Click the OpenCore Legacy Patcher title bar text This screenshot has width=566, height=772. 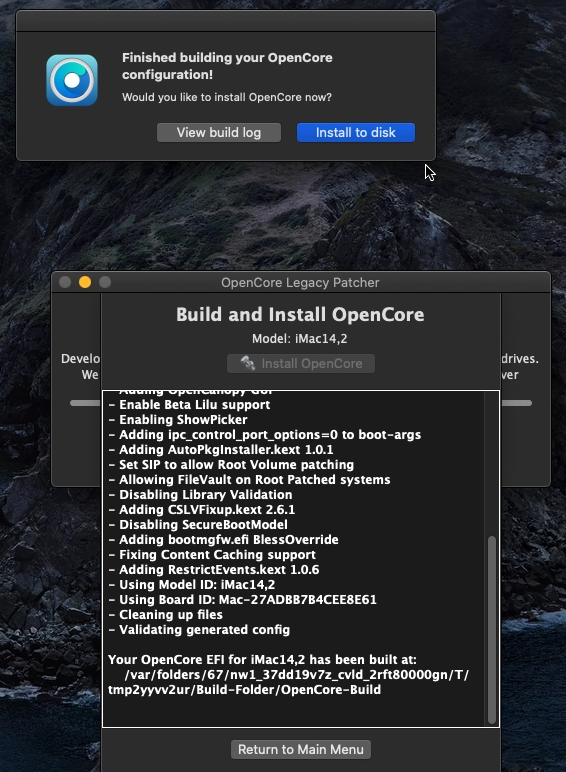(x=300, y=283)
